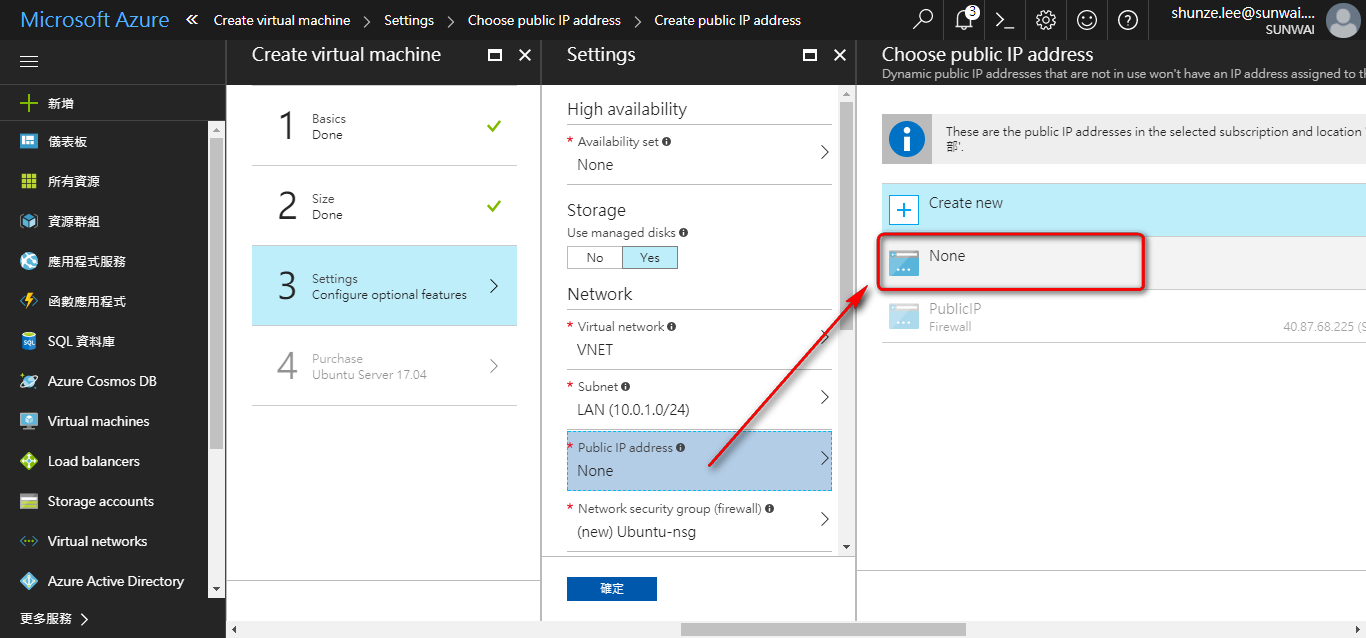Viewport: 1366px width, 638px height.
Task: Select the existing PublicIP Firewall entry
Action: [1123, 316]
